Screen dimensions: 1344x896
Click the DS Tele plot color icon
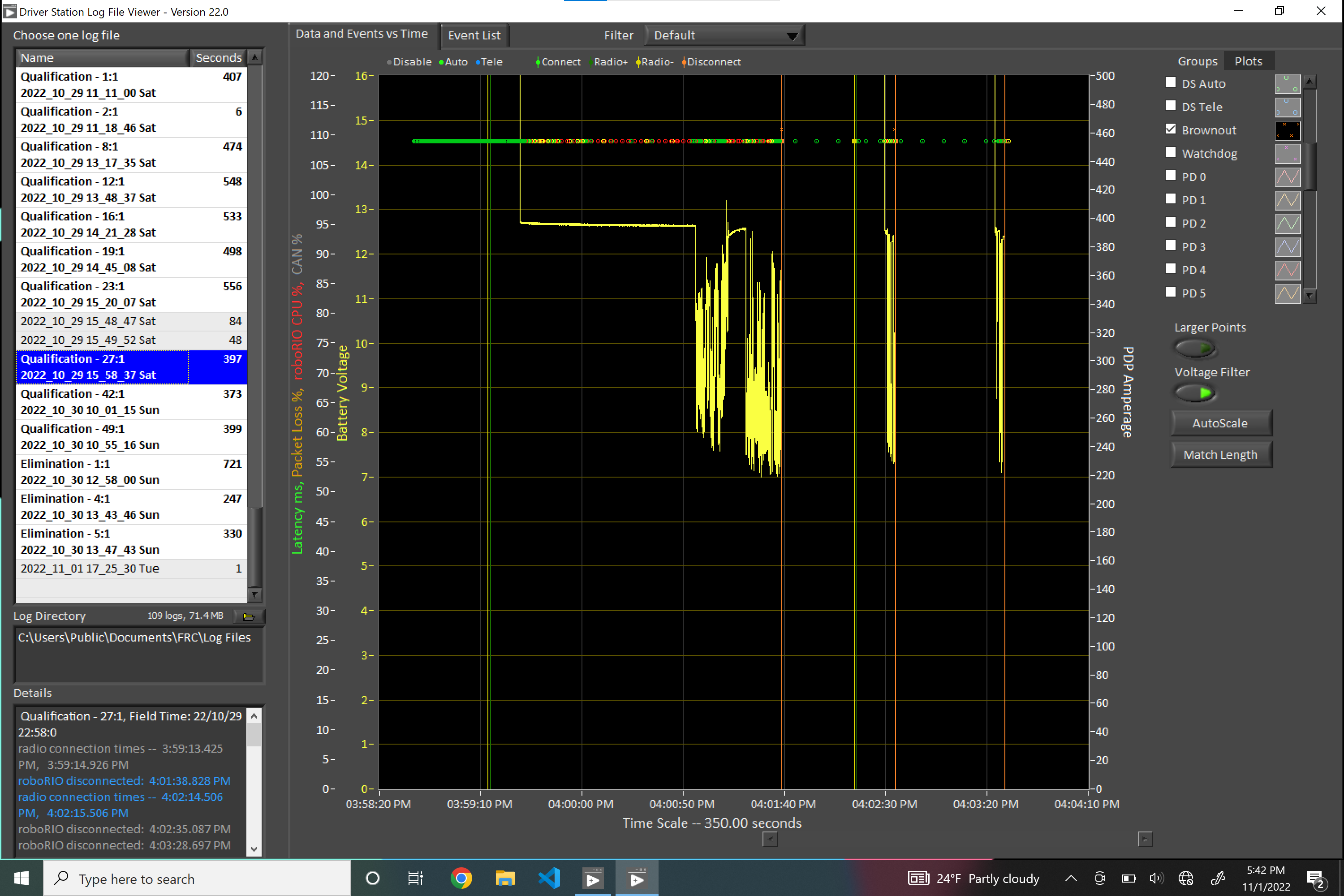pos(1288,108)
